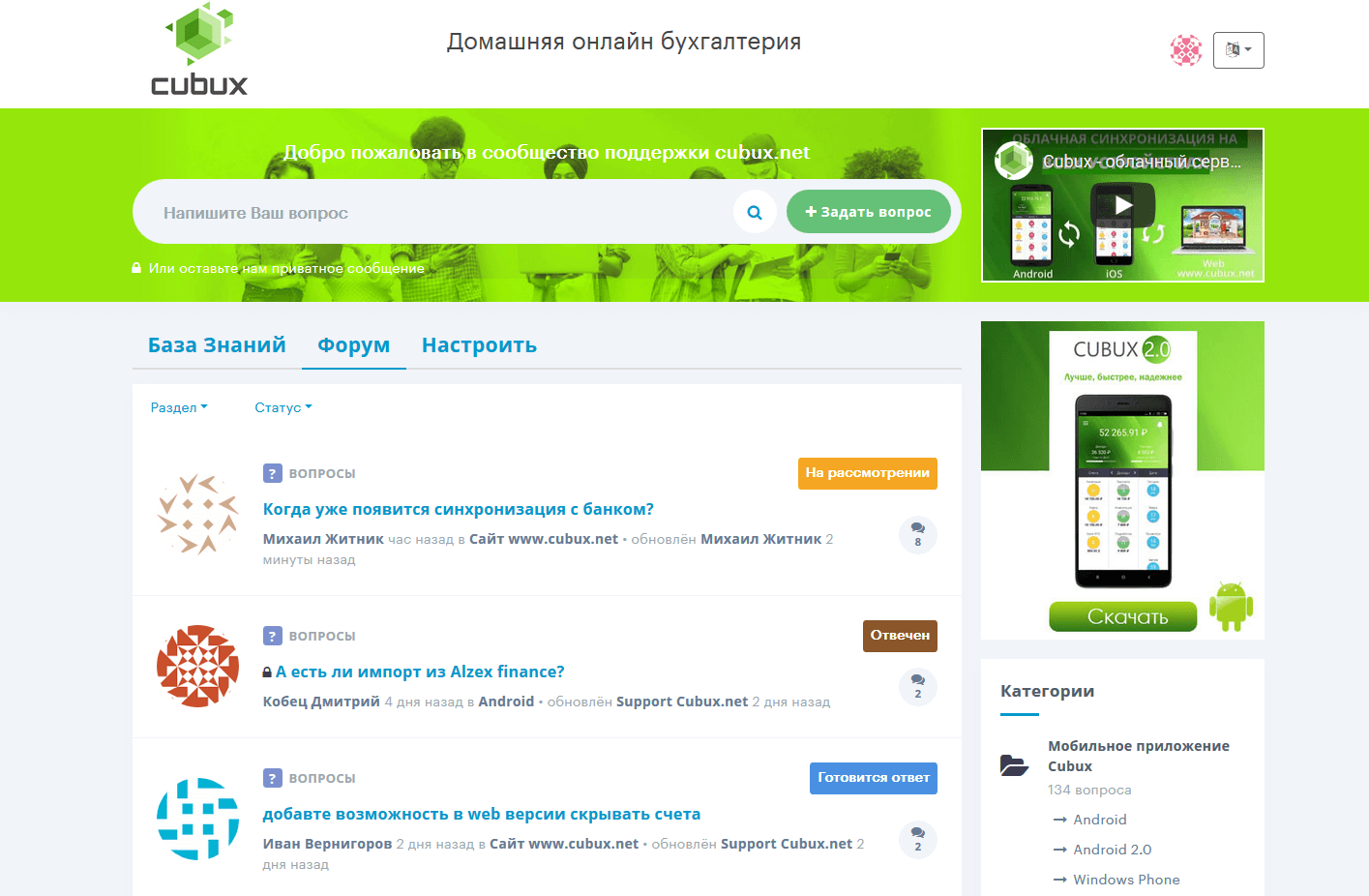The width and height of the screenshot is (1369, 896).
Task: Open the video title 'Cubux - облачный серв...'
Action: (x=1142, y=162)
